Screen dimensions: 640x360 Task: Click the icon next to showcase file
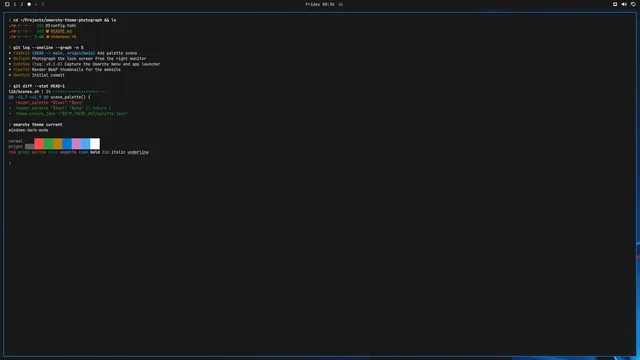47,37
